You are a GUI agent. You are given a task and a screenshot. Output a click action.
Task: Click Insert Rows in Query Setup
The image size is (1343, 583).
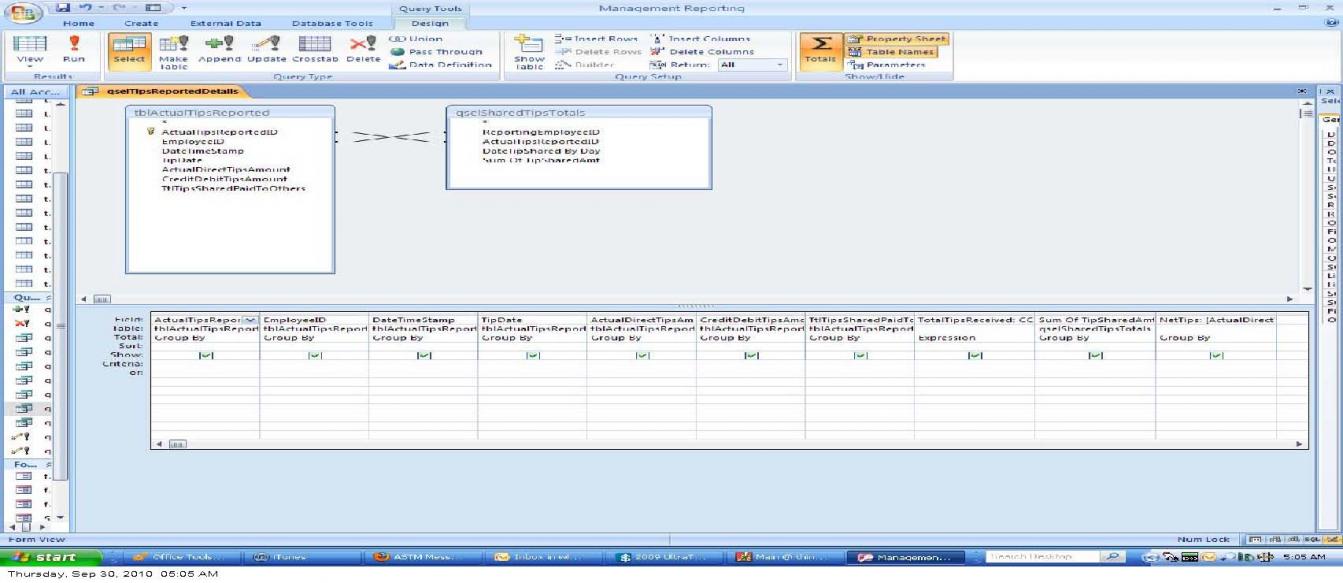coord(595,39)
